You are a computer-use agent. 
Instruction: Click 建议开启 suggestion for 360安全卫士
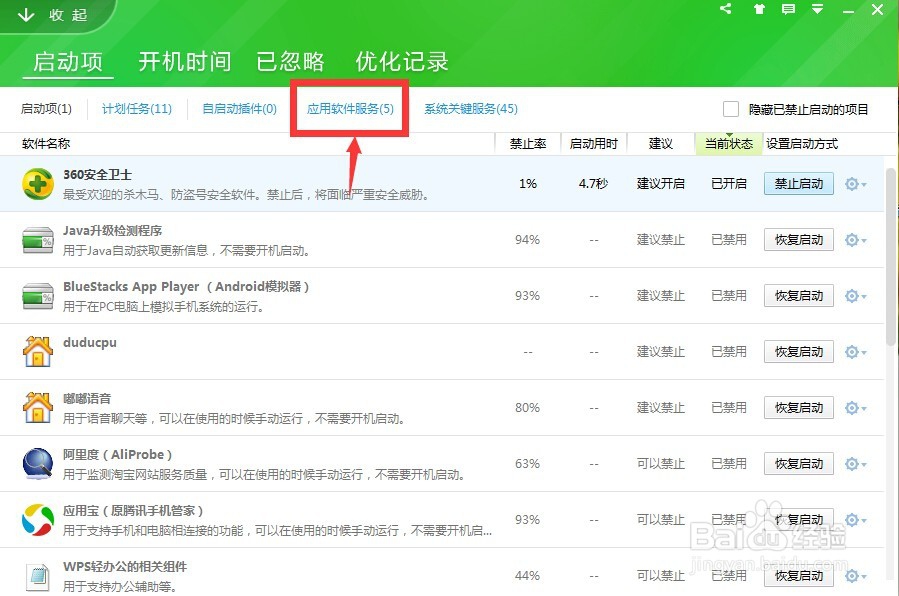(660, 183)
